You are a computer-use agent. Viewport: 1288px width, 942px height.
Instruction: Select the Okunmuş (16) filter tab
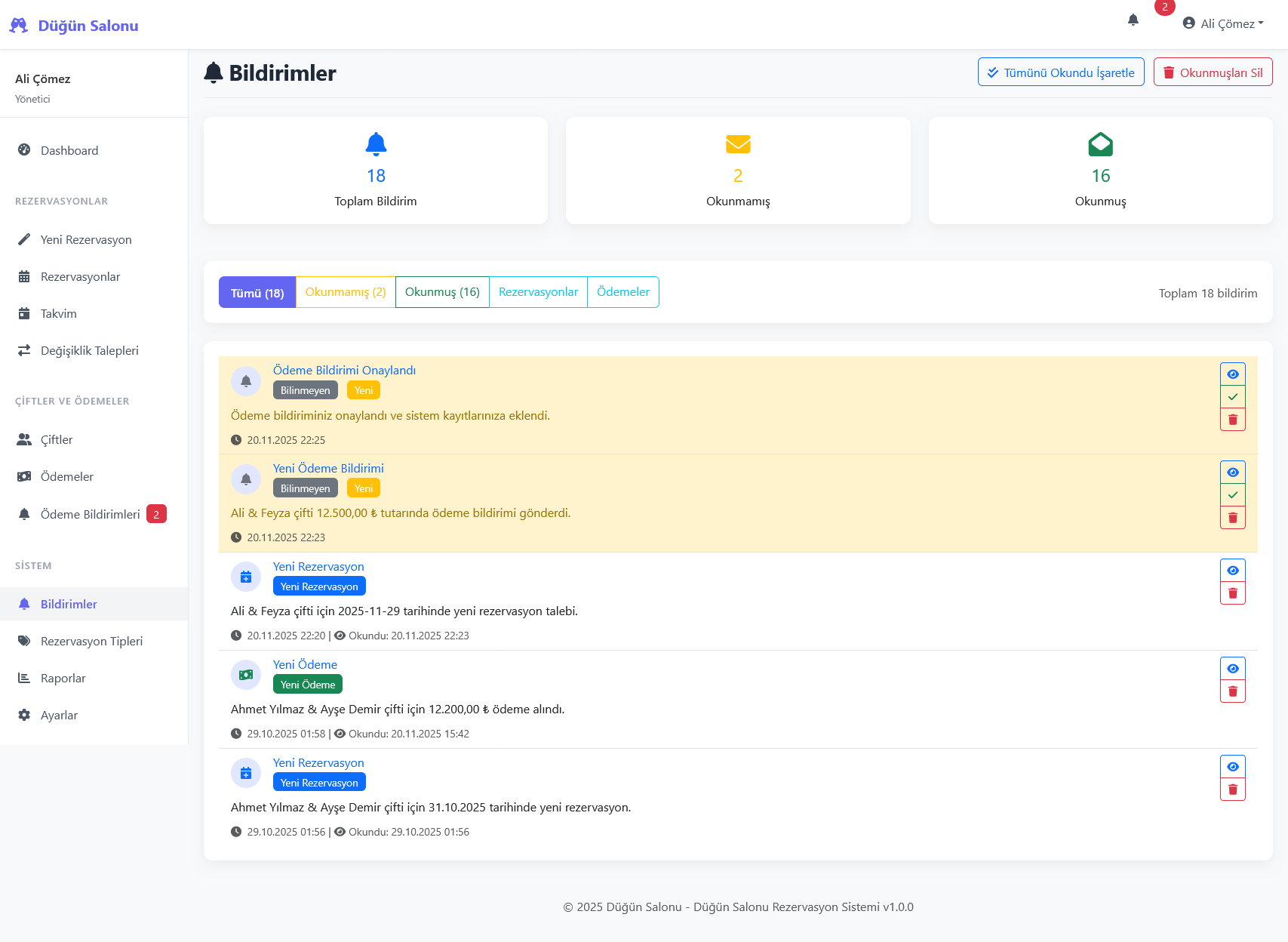click(x=442, y=292)
